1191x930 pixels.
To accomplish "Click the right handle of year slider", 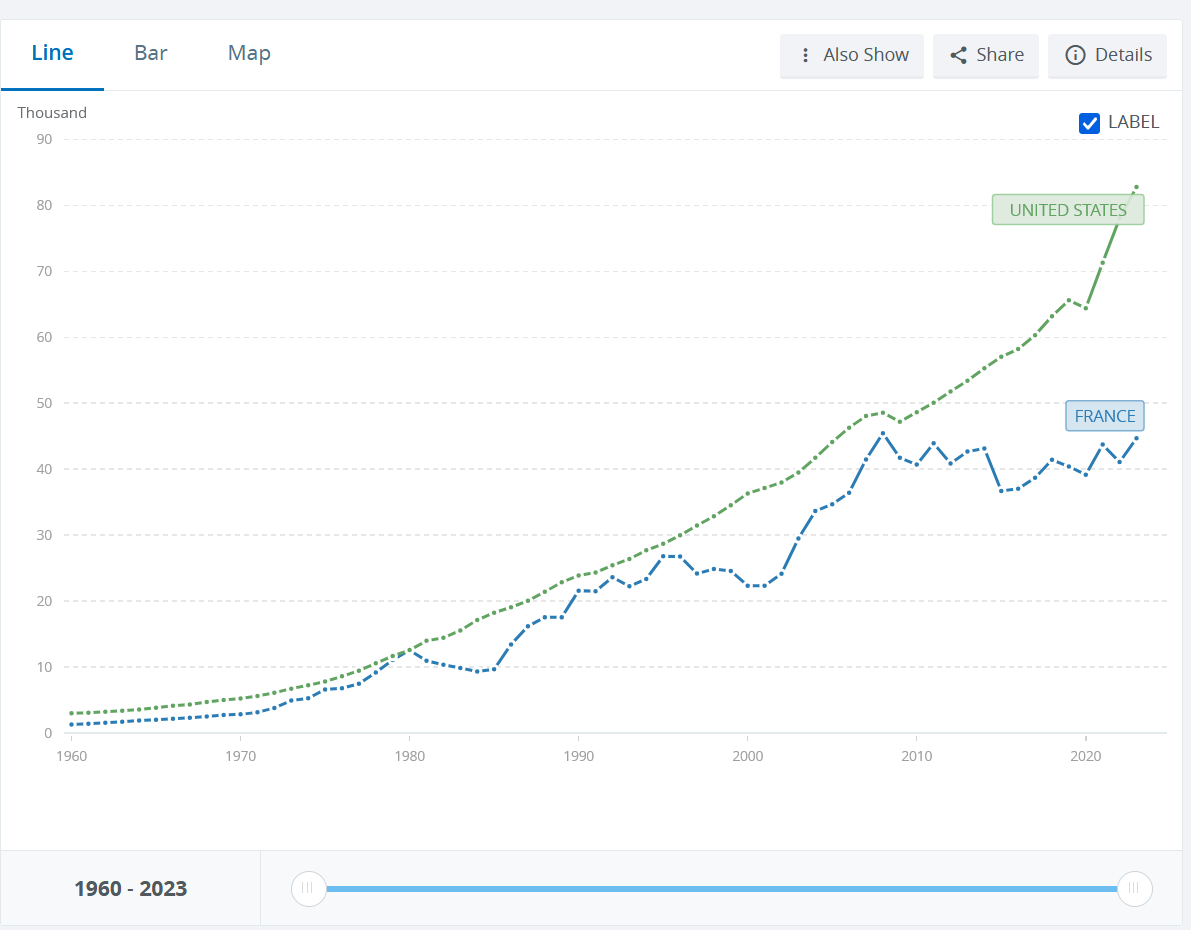I will click(x=1134, y=888).
